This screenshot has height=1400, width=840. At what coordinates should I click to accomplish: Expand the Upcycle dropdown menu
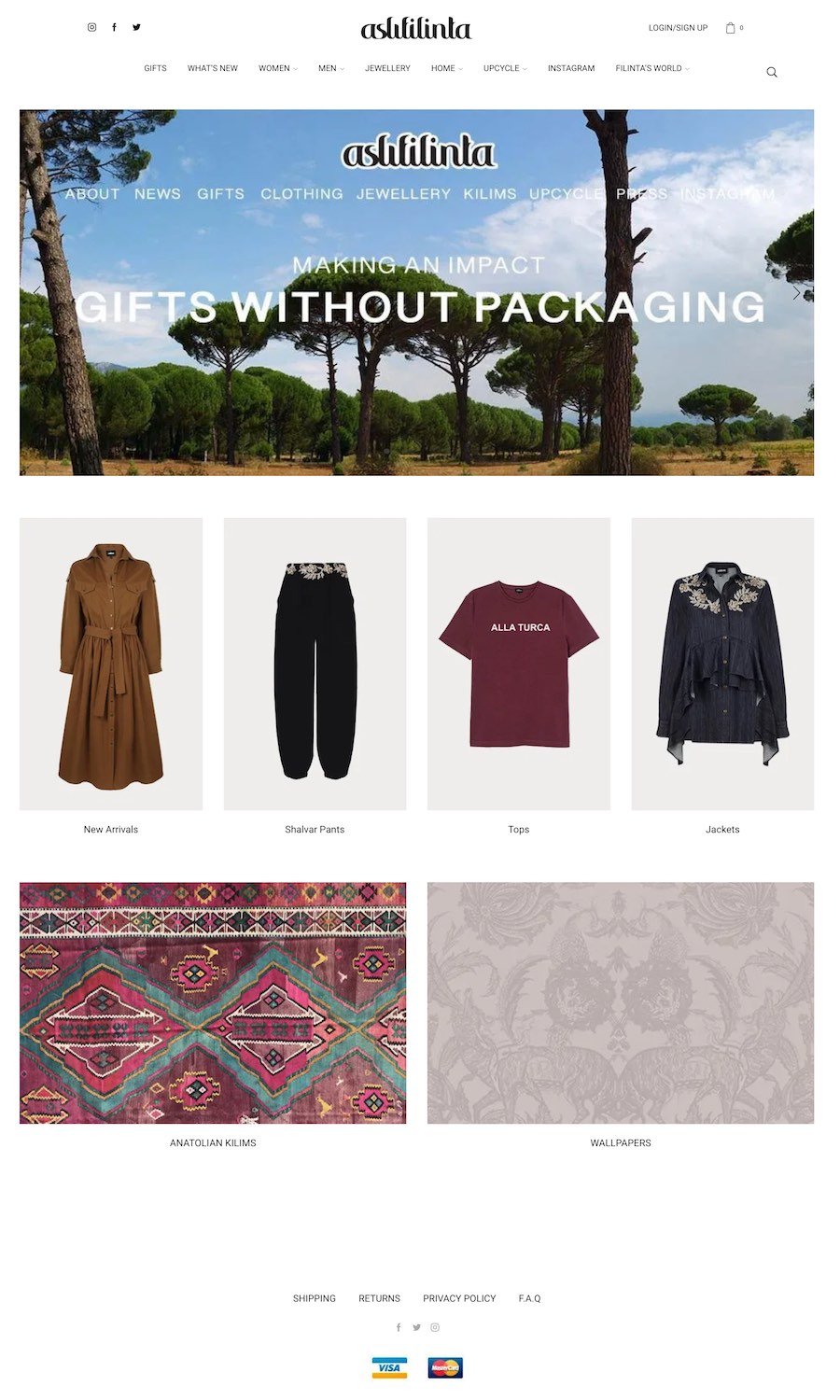point(505,68)
